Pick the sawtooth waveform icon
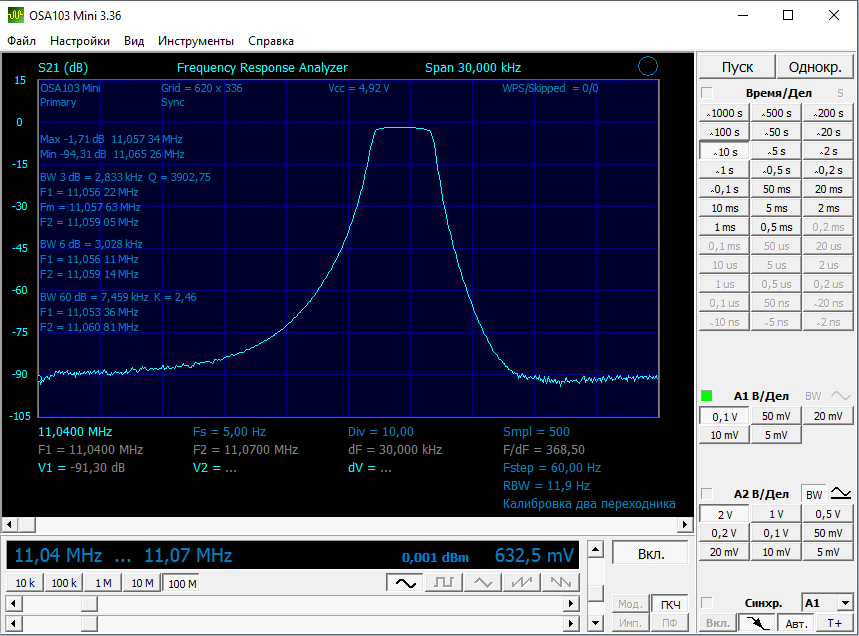The height and width of the screenshot is (636, 859). click(522, 582)
